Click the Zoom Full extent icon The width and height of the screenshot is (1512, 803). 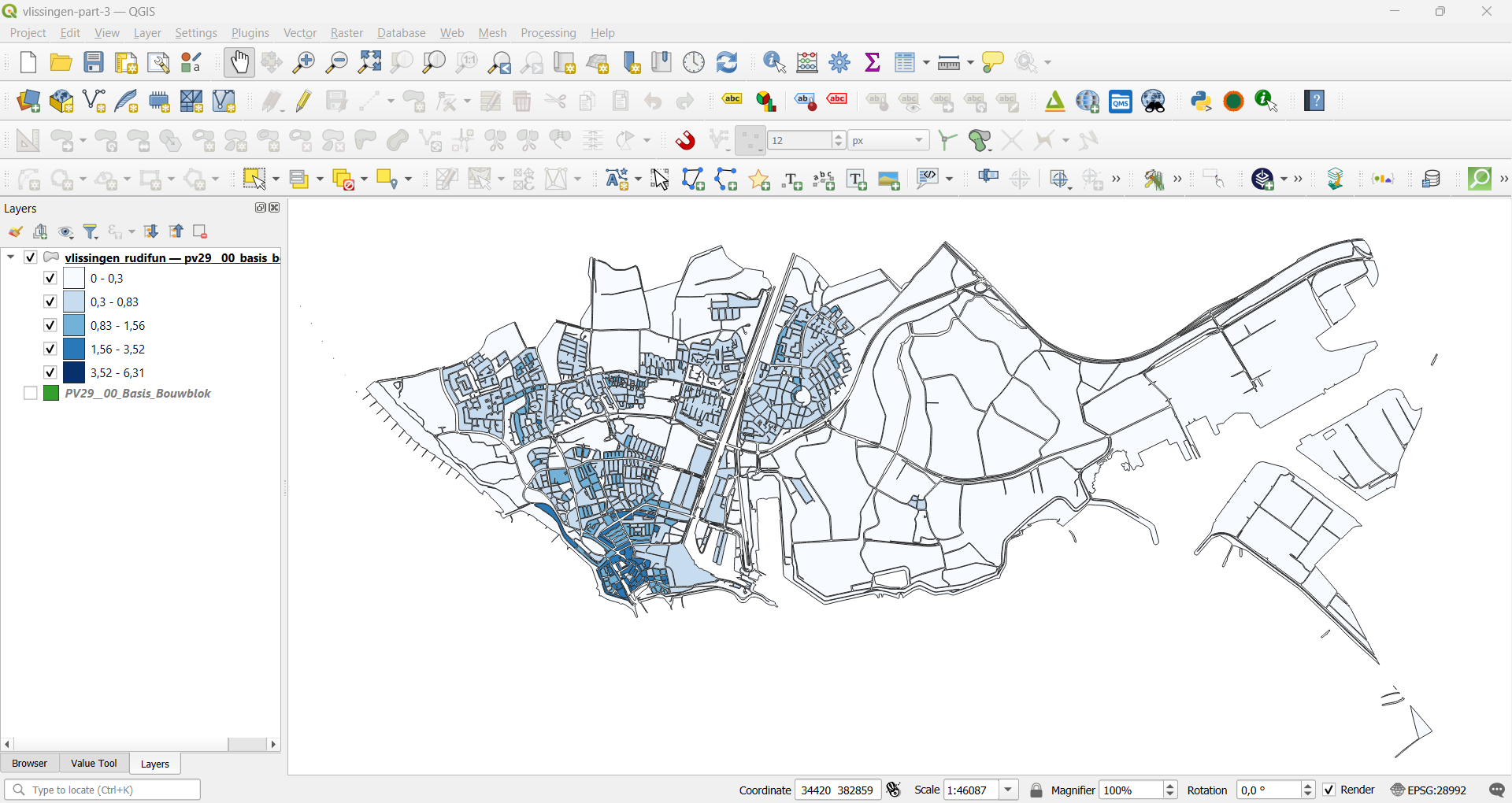click(x=369, y=62)
